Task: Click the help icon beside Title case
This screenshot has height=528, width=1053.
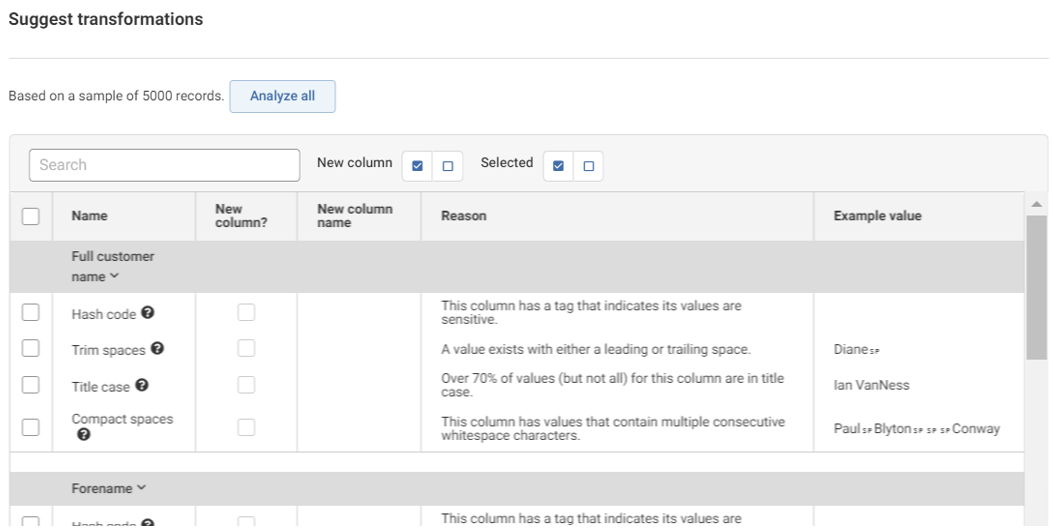Action: 143,386
